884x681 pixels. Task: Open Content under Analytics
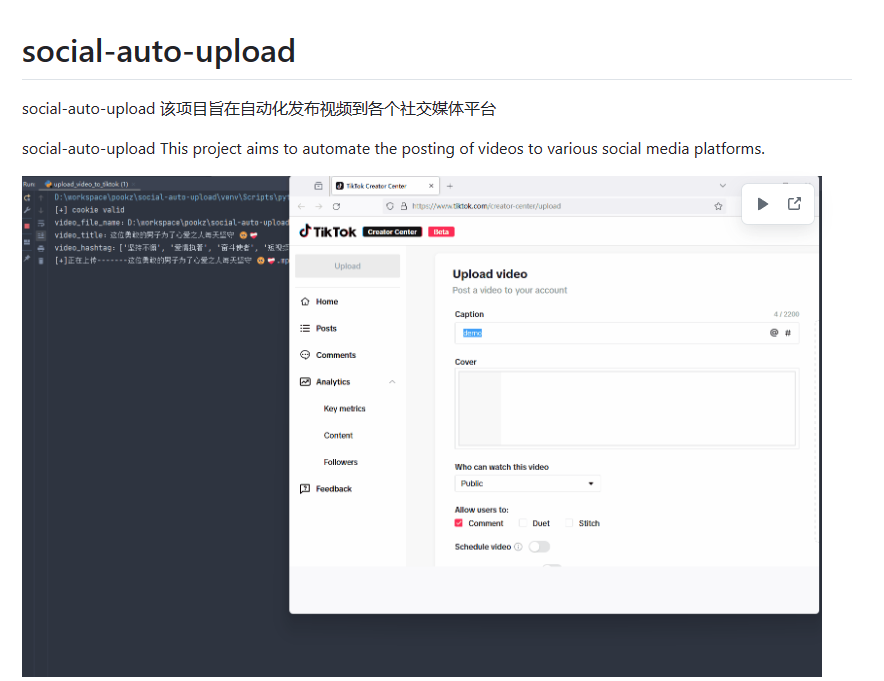[x=338, y=435]
